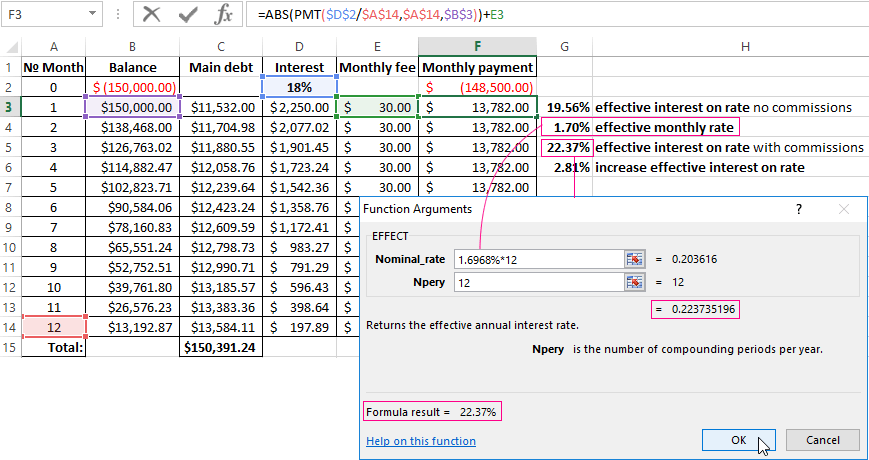Click balance cell $52,752.51
Viewport: 869px width, 460px height.
click(132, 267)
